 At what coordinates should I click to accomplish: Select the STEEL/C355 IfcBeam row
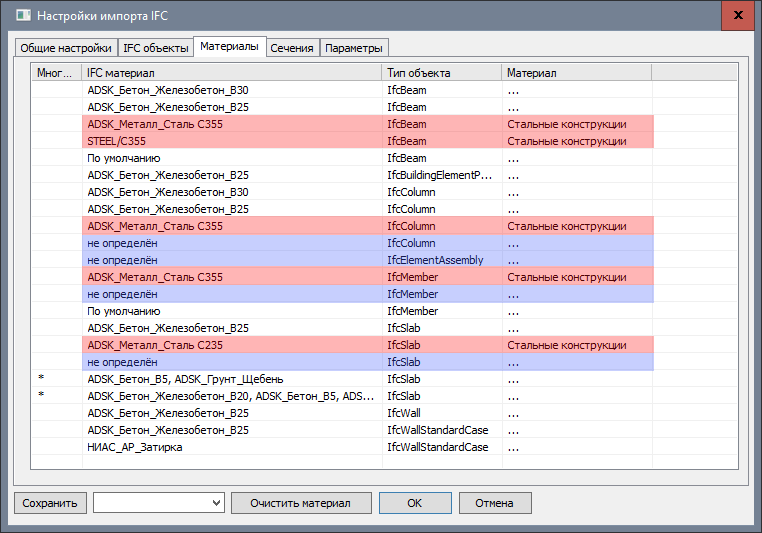[232, 141]
